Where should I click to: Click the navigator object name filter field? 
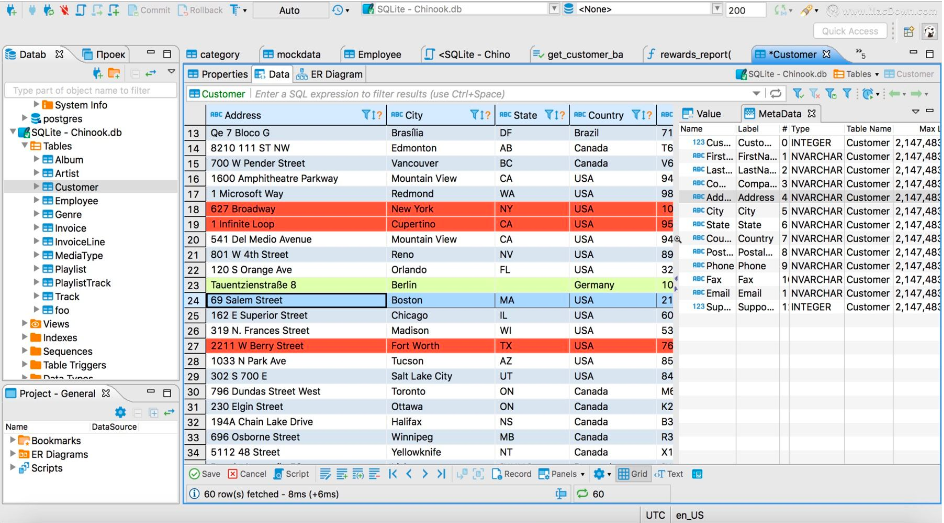pos(90,90)
